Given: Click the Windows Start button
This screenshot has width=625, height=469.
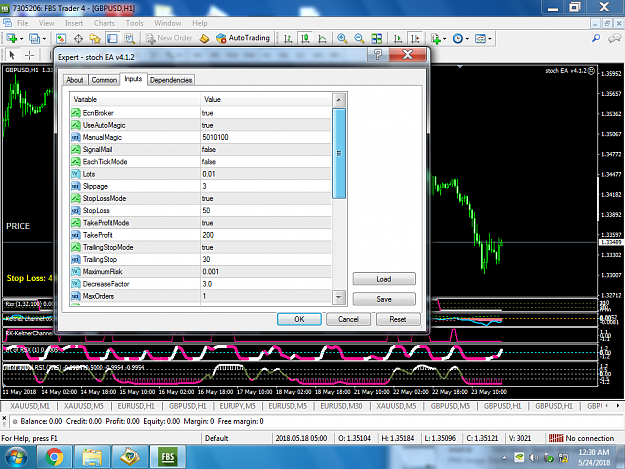Looking at the screenshot, I should tap(17, 457).
